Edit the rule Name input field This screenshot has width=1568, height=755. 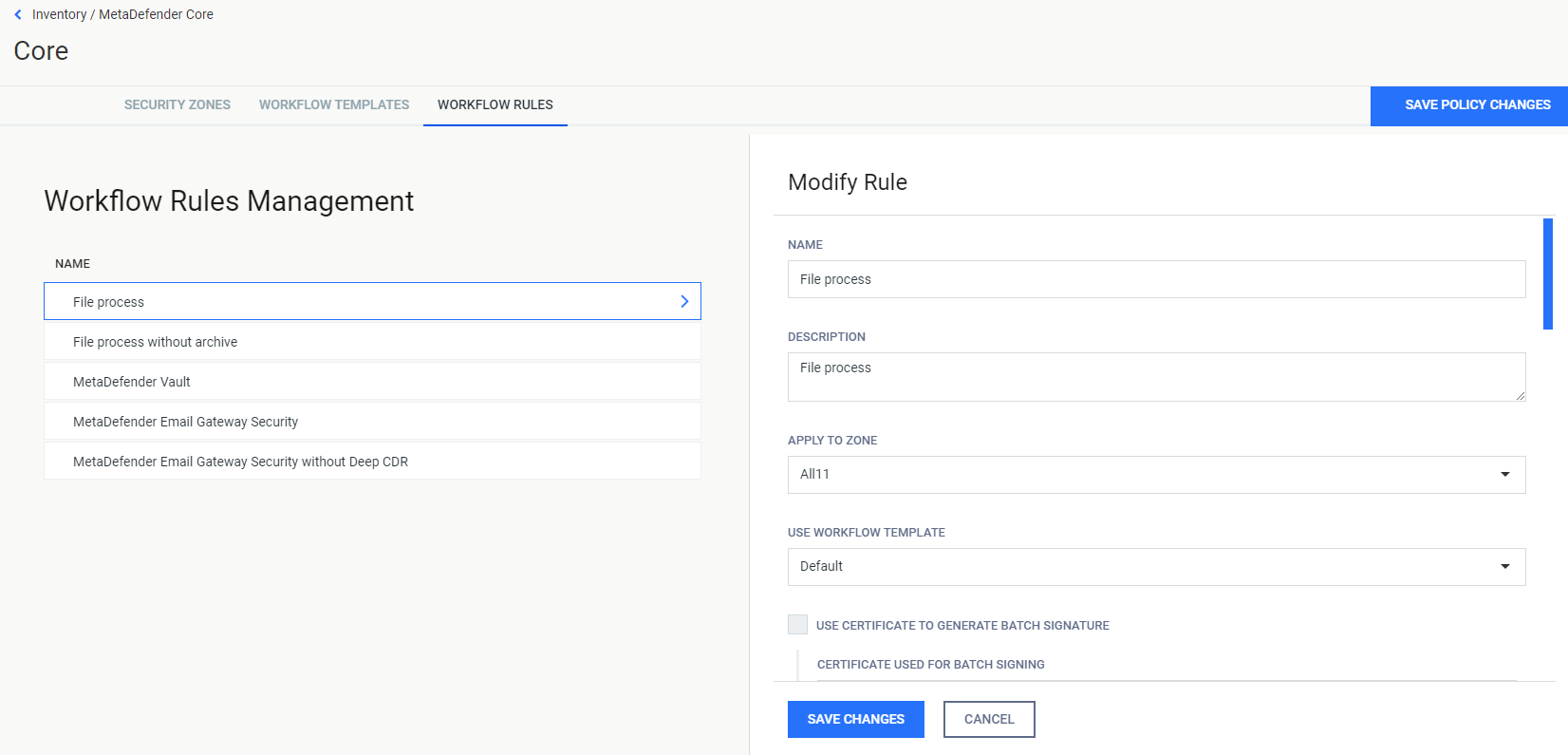click(1156, 279)
